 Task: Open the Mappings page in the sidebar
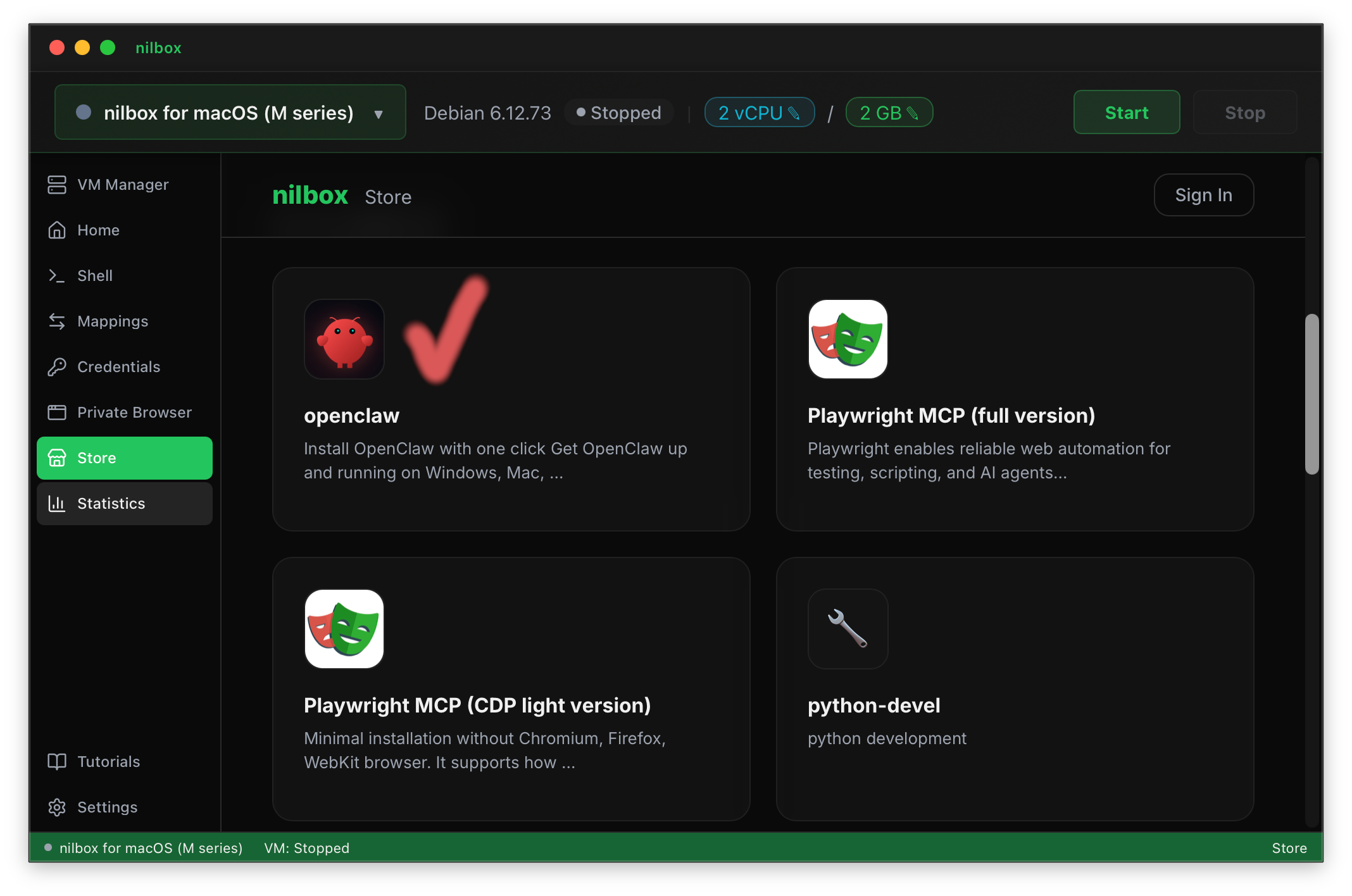coord(113,321)
